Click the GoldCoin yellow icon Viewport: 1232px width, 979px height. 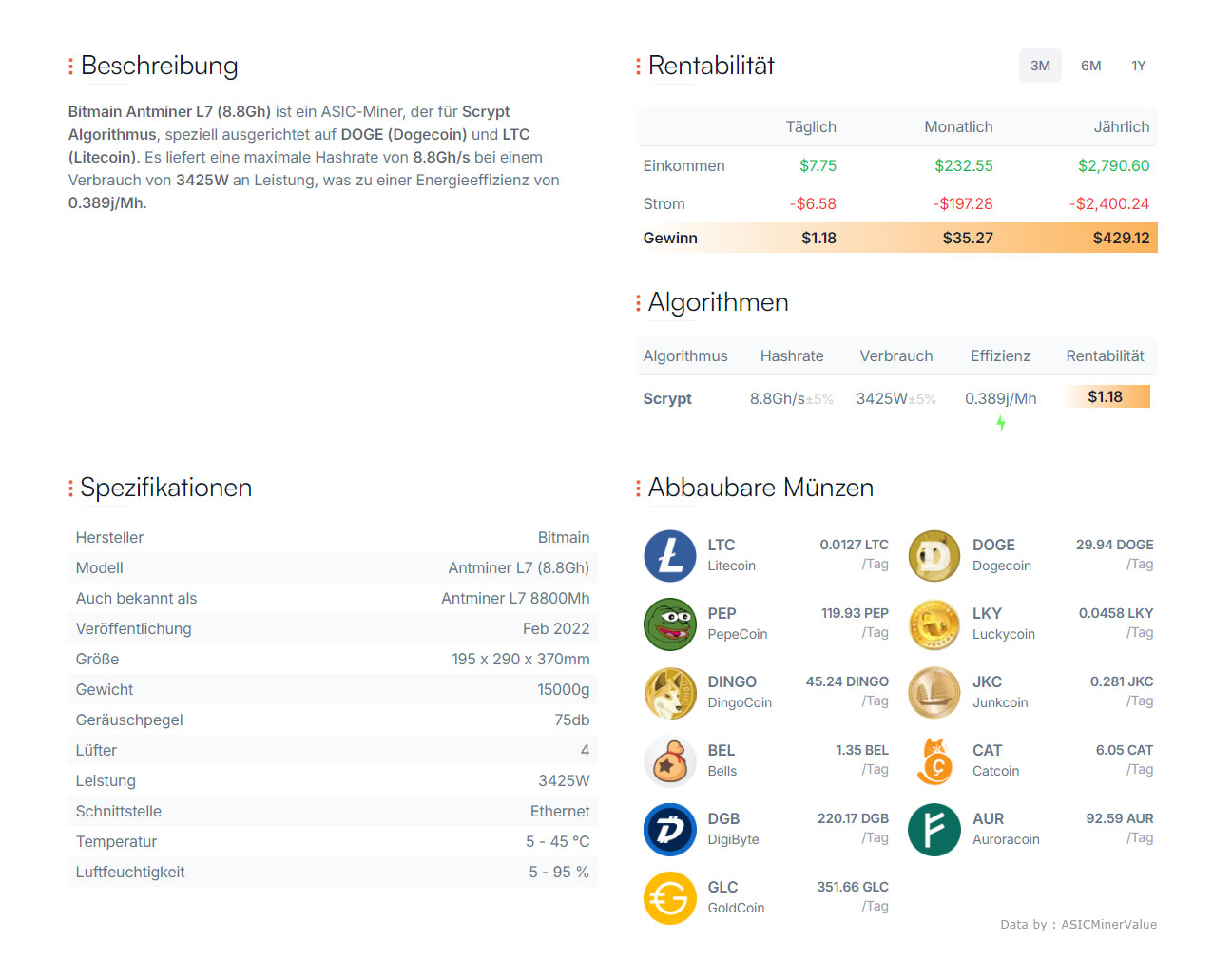click(x=670, y=898)
